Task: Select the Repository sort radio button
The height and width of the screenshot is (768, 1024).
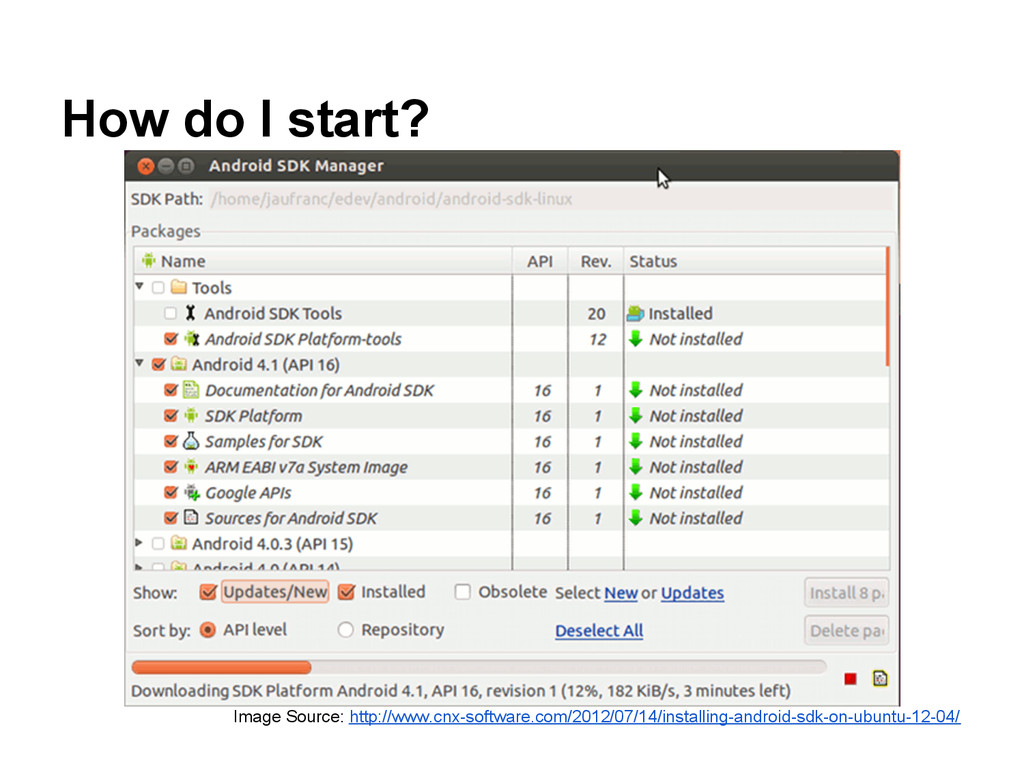Action: (x=346, y=630)
